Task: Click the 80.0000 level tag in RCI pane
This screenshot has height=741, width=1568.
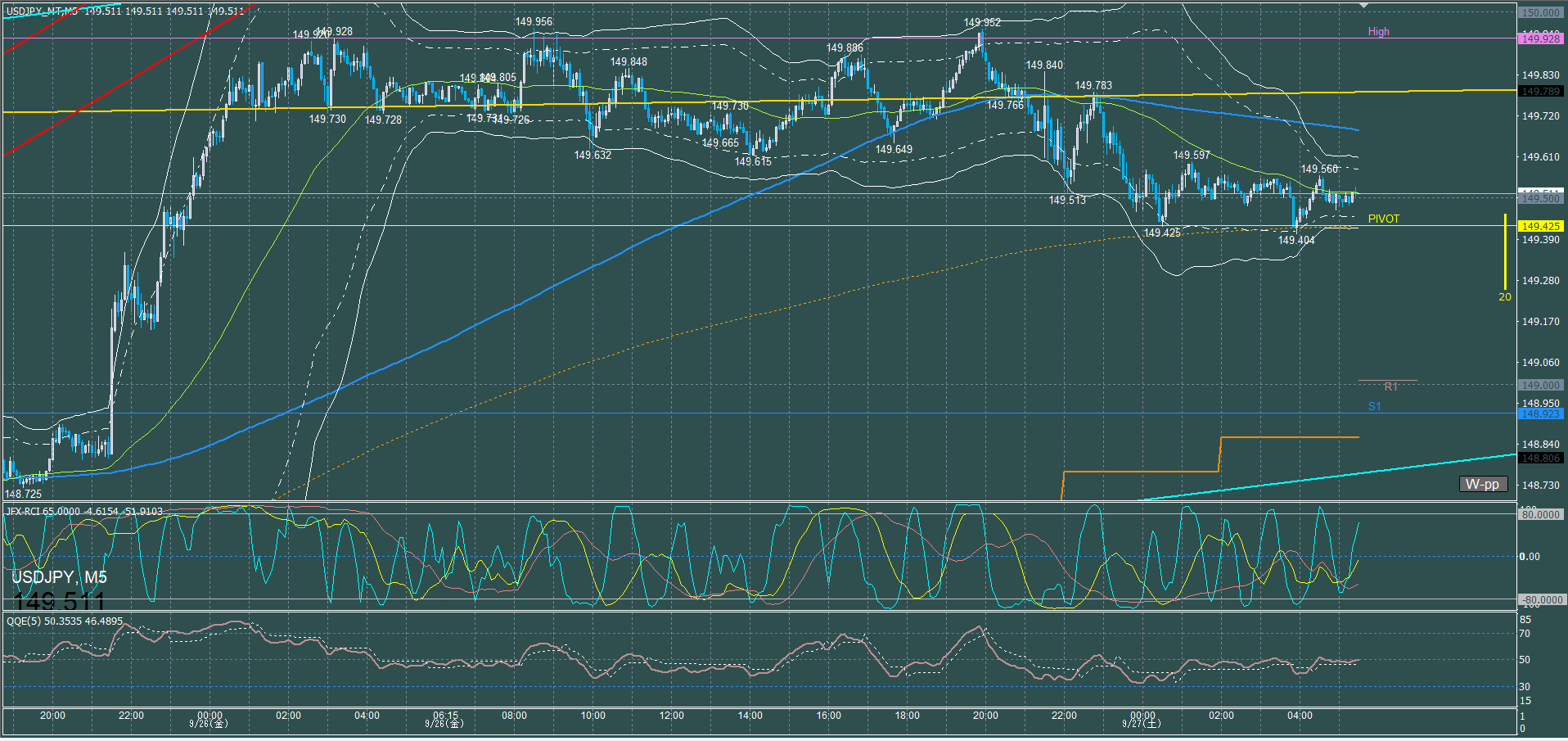Action: [1540, 514]
